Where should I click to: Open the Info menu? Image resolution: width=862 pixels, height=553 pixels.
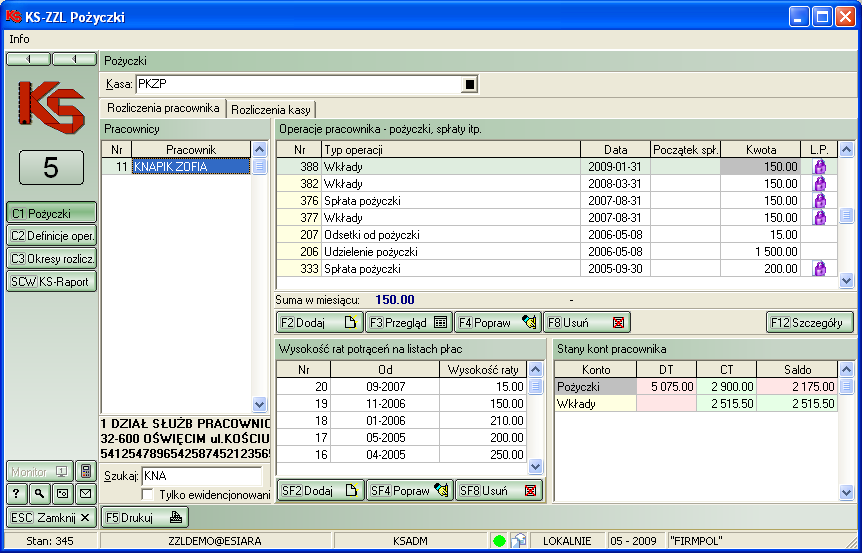(19, 39)
